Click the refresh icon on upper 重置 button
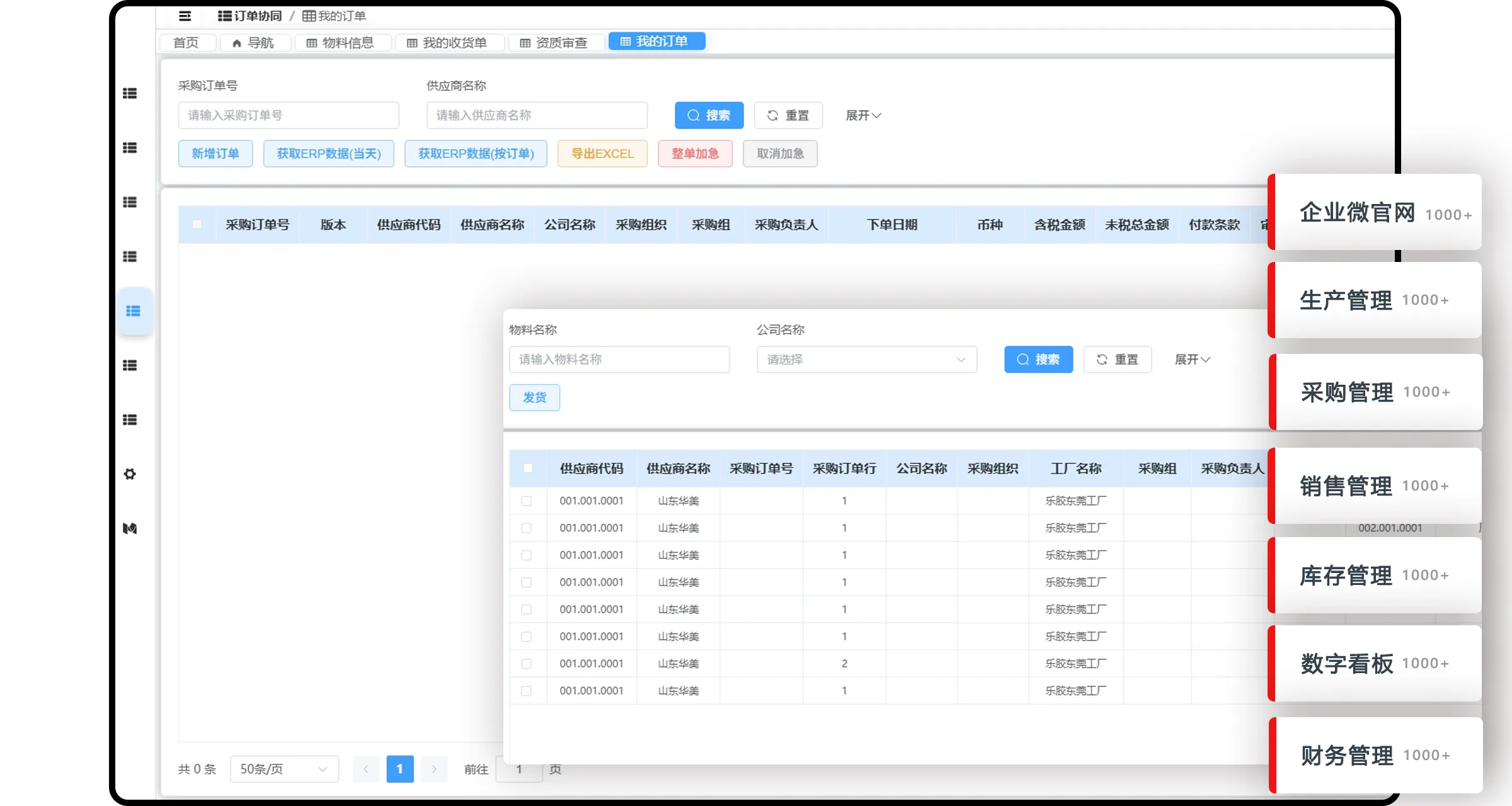Viewport: 1512px width, 806px height. (x=772, y=116)
